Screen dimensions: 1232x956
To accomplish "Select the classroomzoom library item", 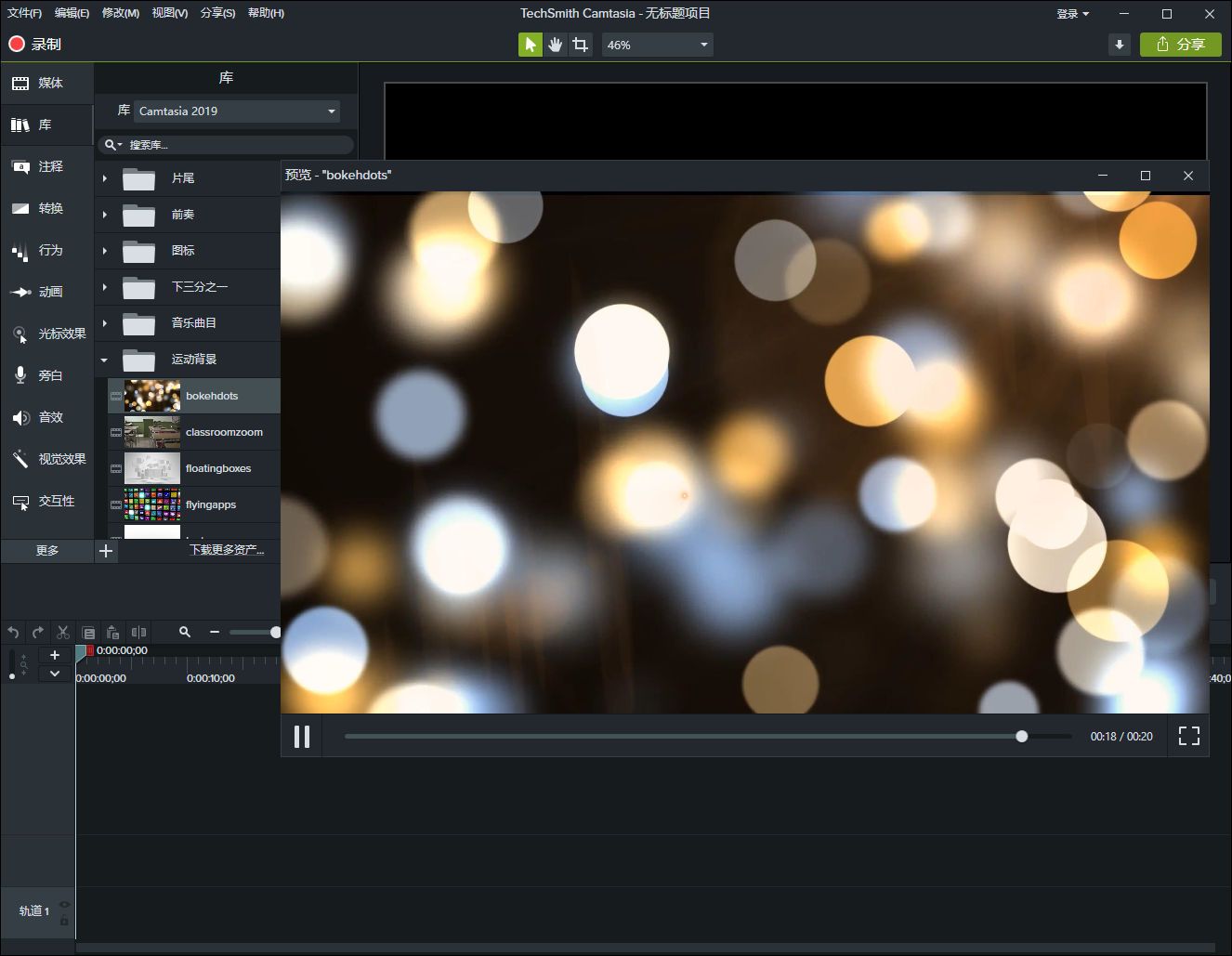I will click(x=194, y=432).
